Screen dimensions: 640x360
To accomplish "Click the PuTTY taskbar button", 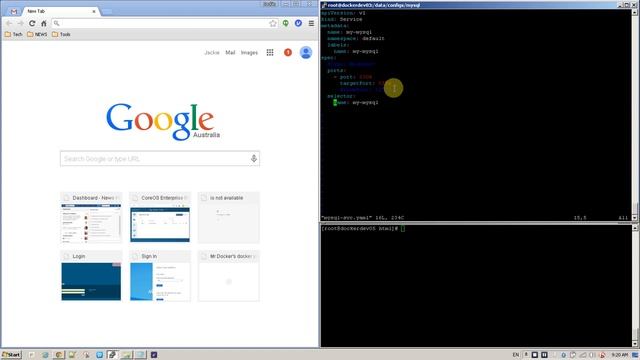I will pos(113,355).
